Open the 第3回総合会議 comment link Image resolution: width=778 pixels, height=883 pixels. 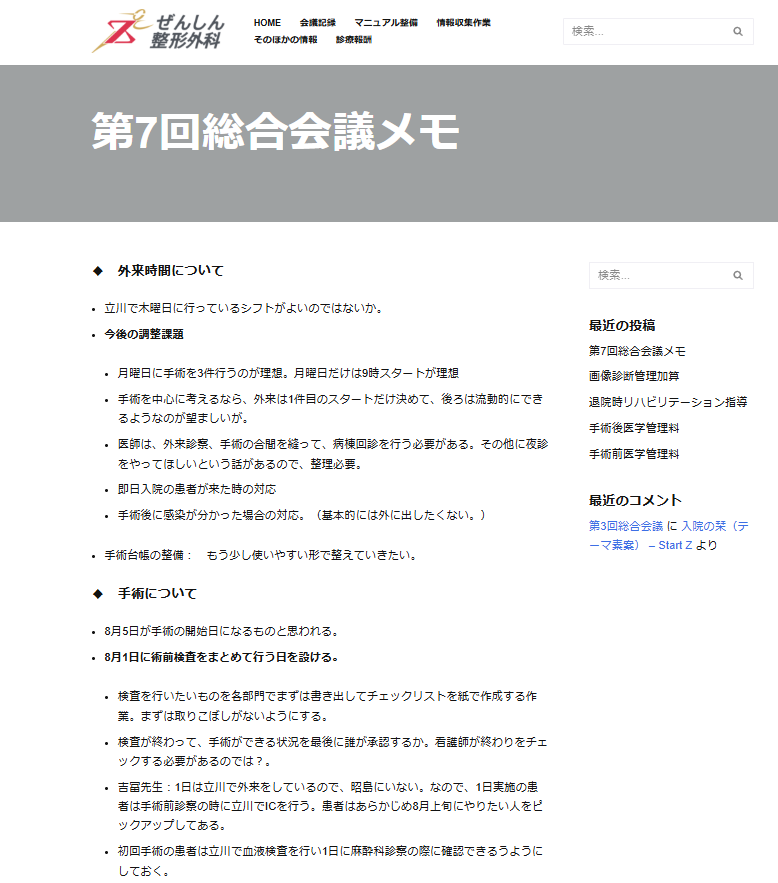click(626, 526)
